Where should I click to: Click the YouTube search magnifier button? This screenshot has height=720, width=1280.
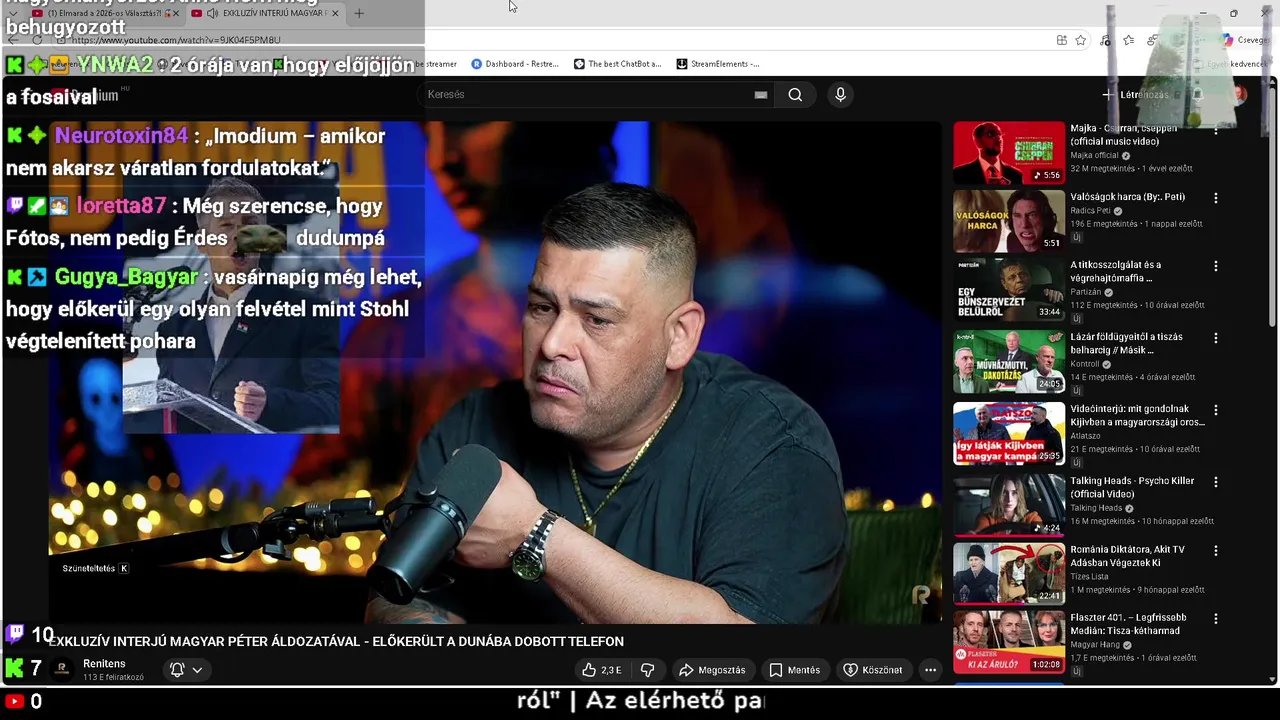795,94
